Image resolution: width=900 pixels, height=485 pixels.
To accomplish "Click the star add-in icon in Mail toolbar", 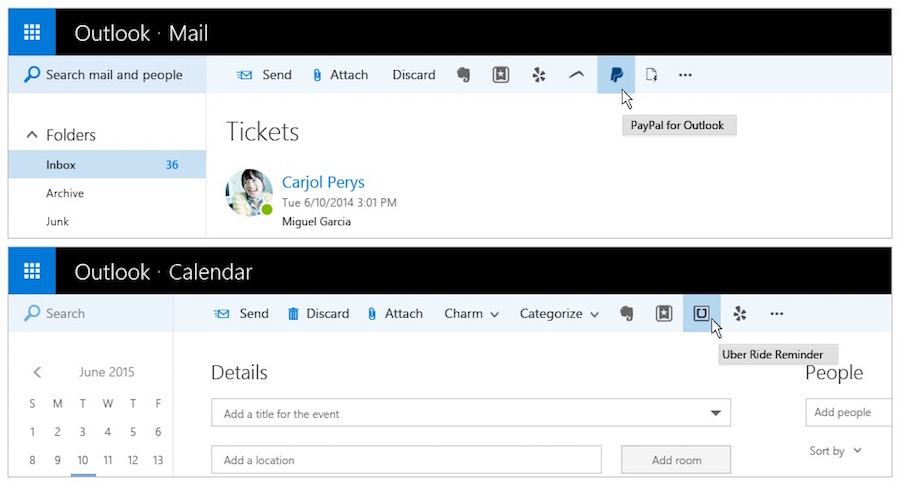I will pos(501,75).
